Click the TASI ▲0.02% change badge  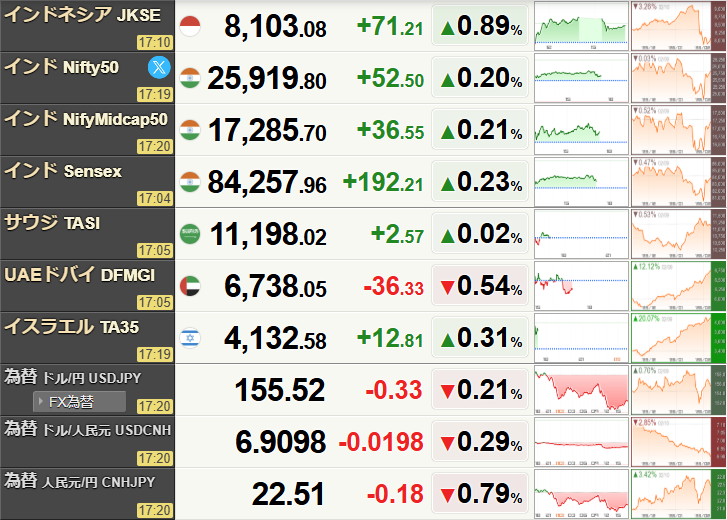(480, 234)
